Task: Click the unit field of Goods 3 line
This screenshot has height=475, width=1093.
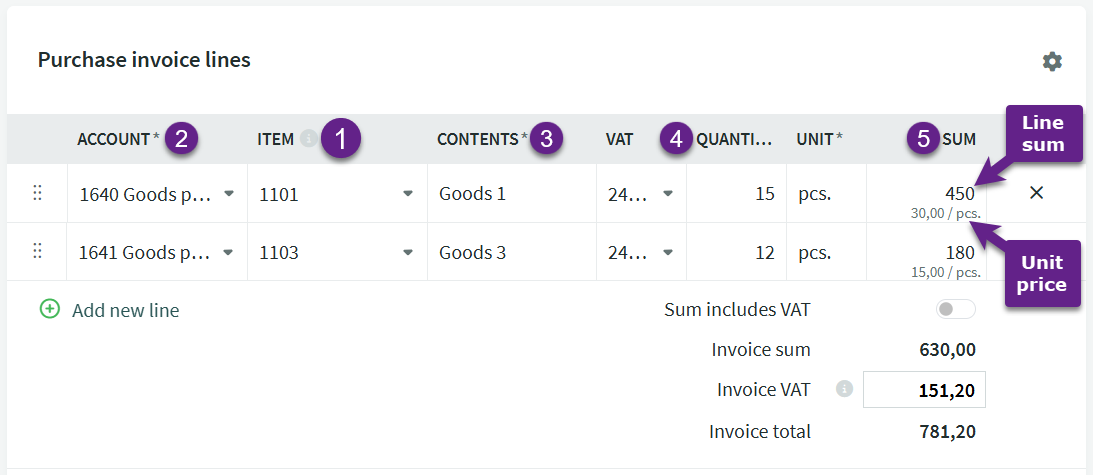Action: pos(825,252)
